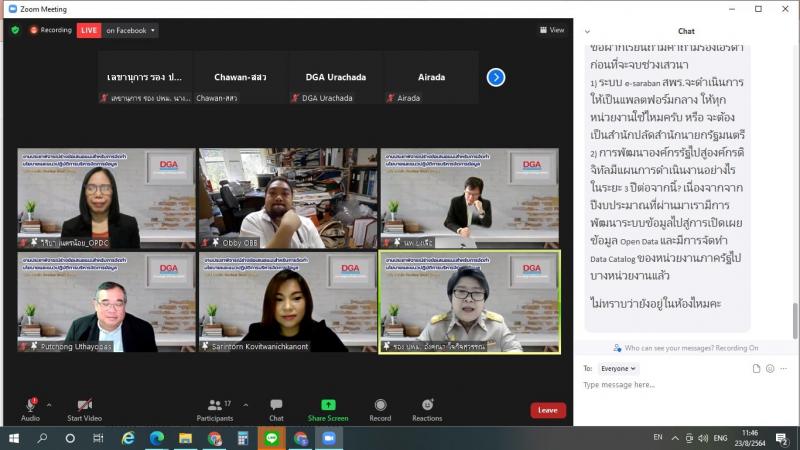
Task: Click the Record button
Action: [x=380, y=410]
